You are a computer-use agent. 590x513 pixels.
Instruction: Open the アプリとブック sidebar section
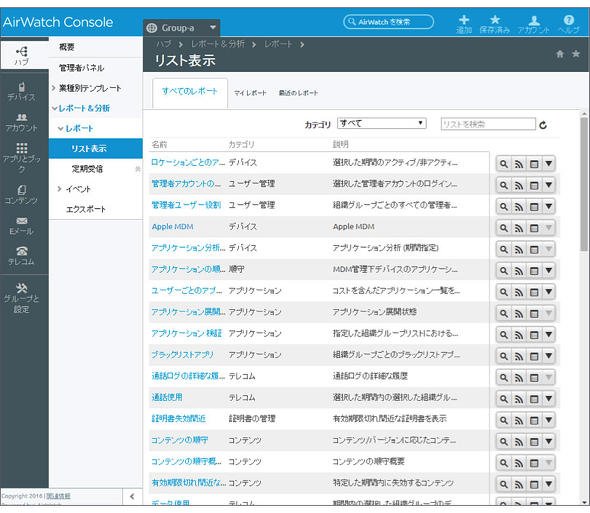pos(22,158)
